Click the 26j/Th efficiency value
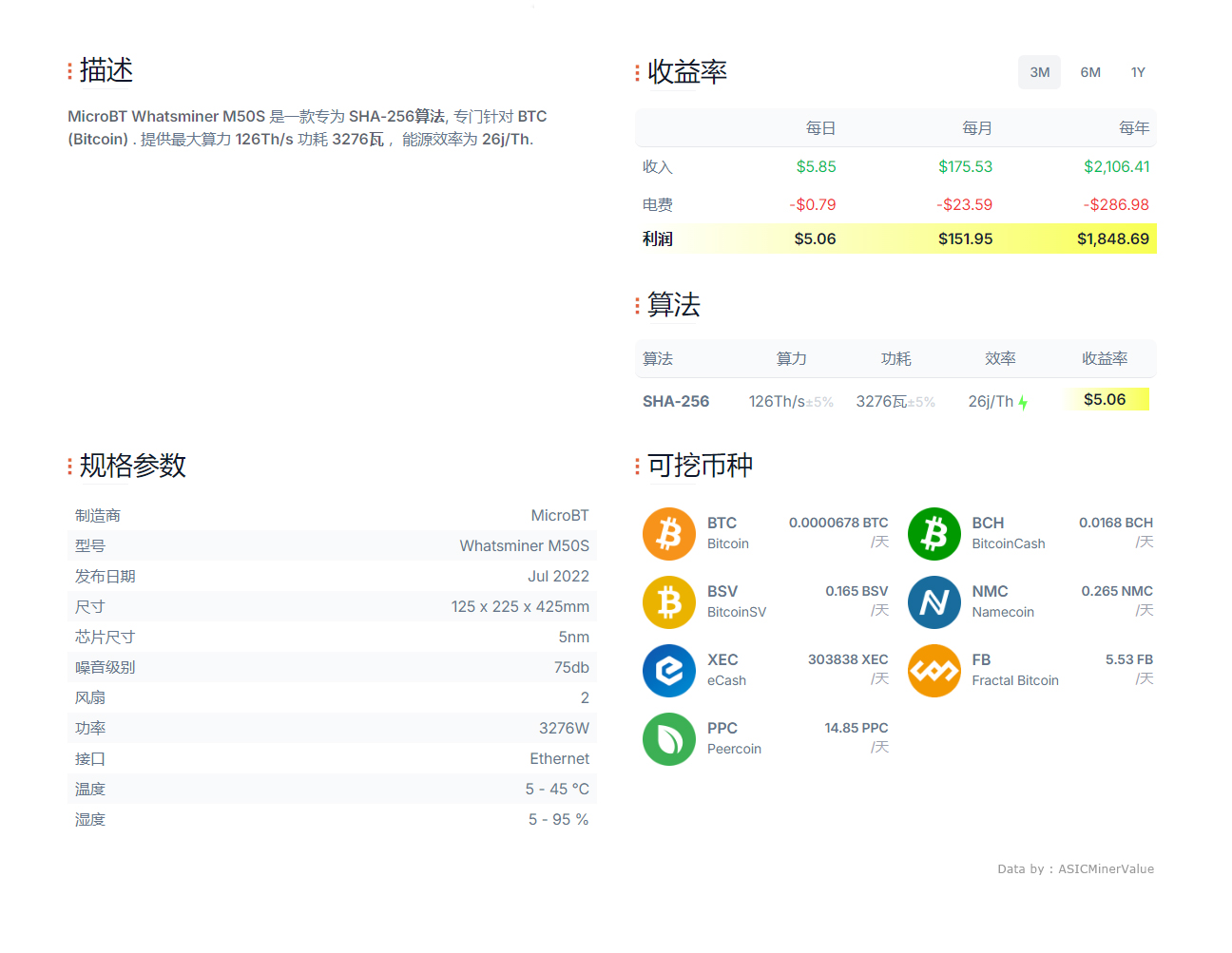 coord(991,401)
